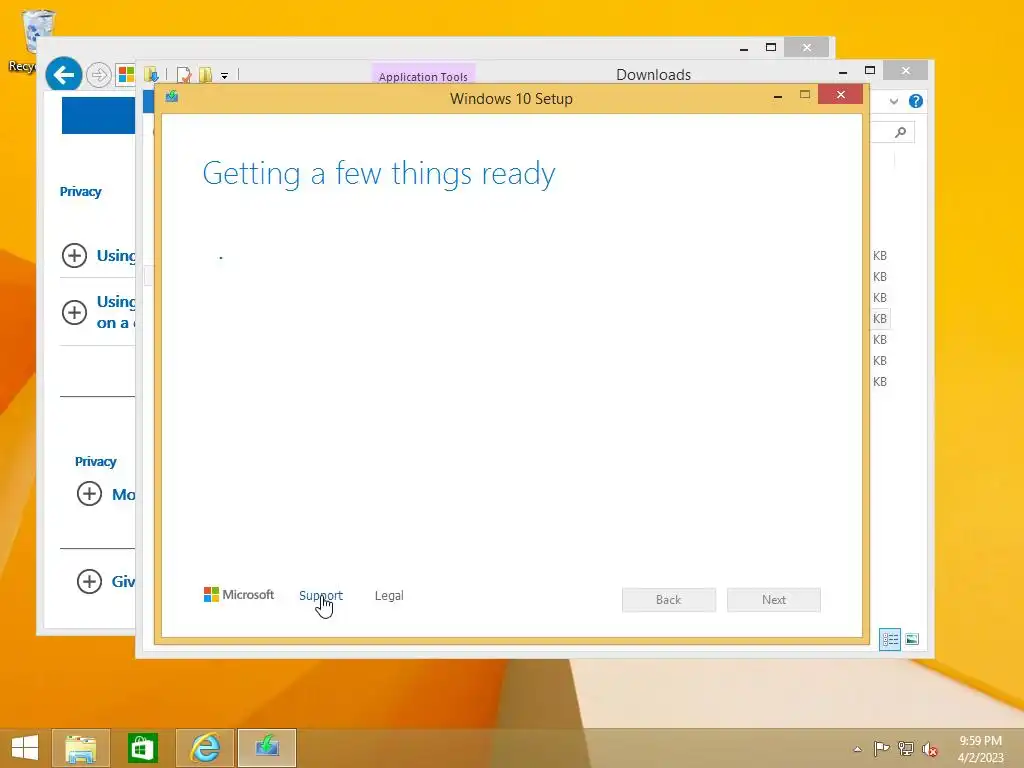Click the Back button in Setup
1024x768 pixels.
point(669,600)
